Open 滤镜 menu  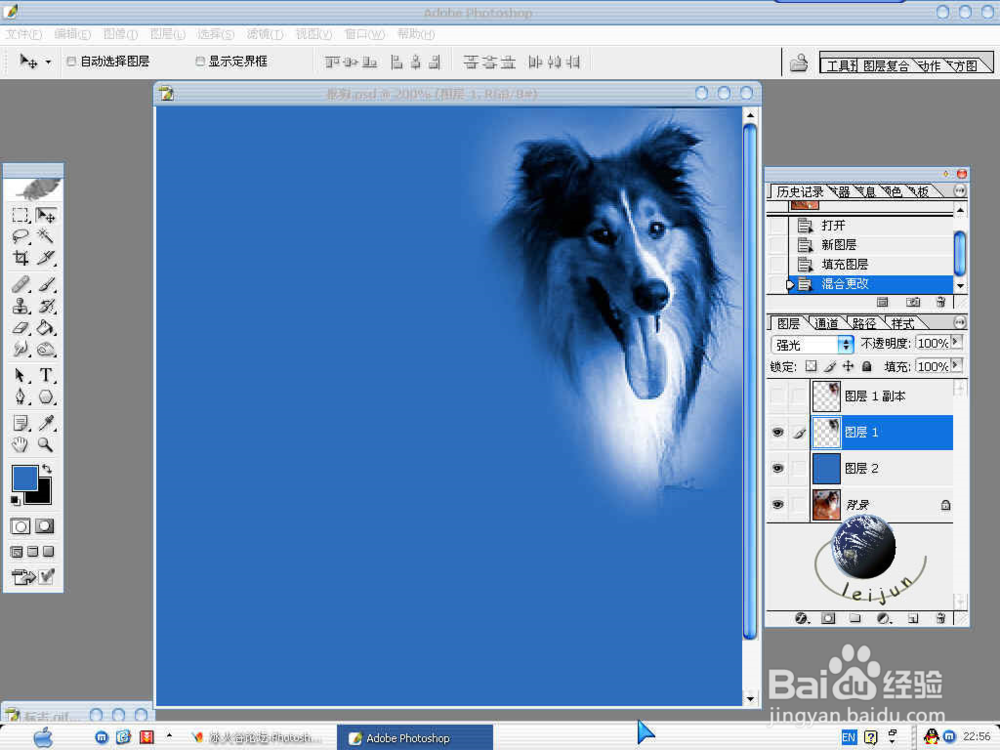click(x=265, y=34)
